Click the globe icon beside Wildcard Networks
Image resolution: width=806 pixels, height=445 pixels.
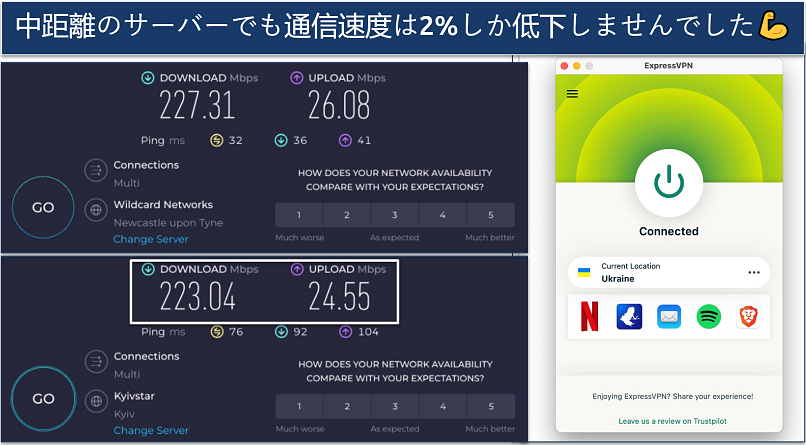tap(96, 210)
